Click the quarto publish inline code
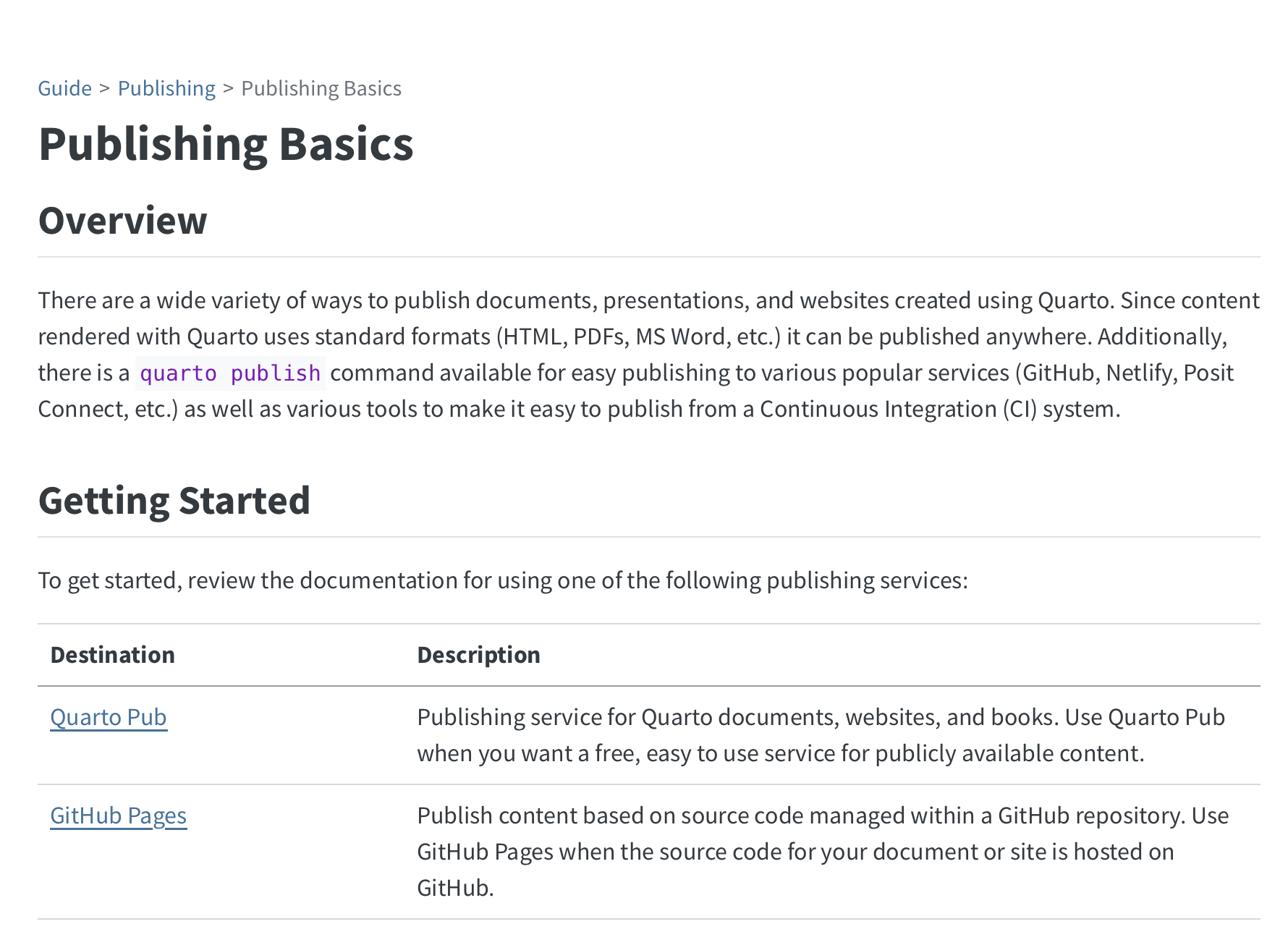Image resolution: width=1288 pixels, height=932 pixels. tap(230, 373)
